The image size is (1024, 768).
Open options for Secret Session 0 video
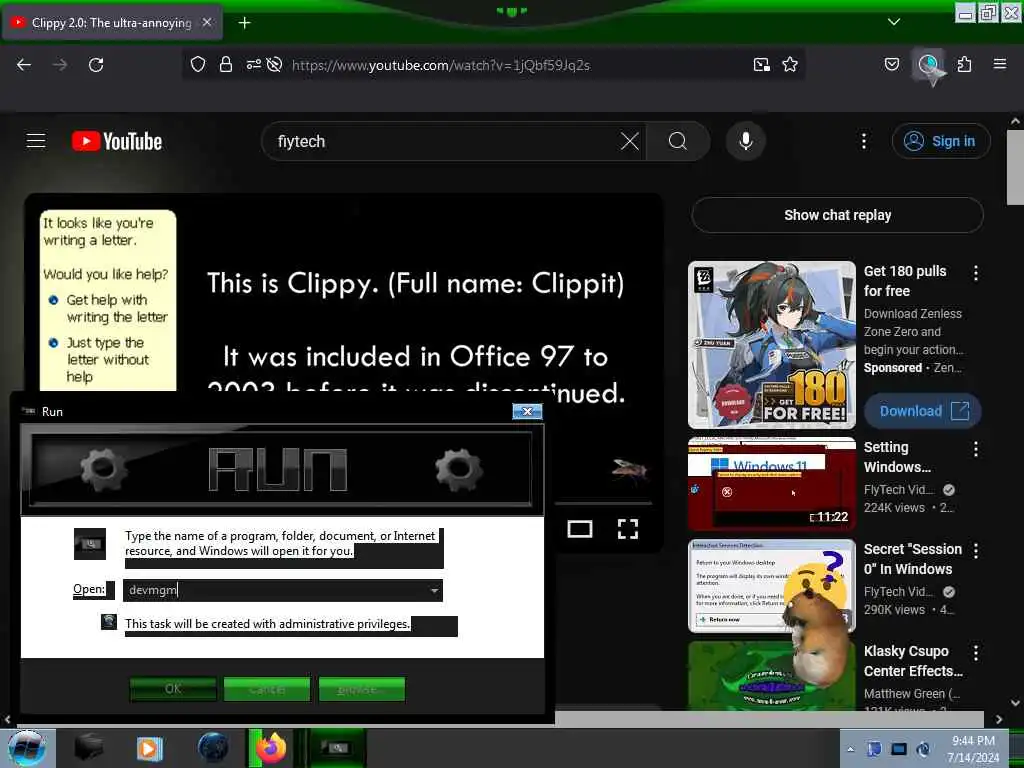click(x=976, y=551)
